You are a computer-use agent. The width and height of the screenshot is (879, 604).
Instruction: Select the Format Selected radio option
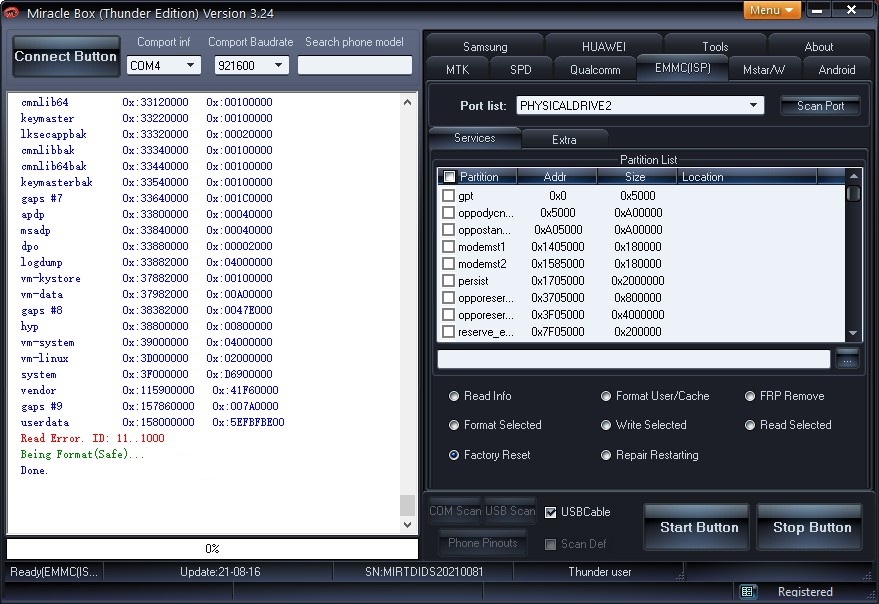pos(454,425)
